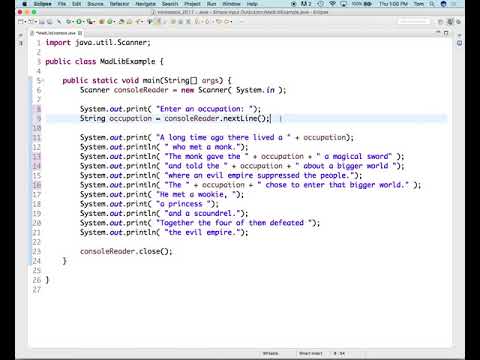Click the "A long time ago there lived a " string
The height and width of the screenshot is (360, 480).
click(x=223, y=137)
